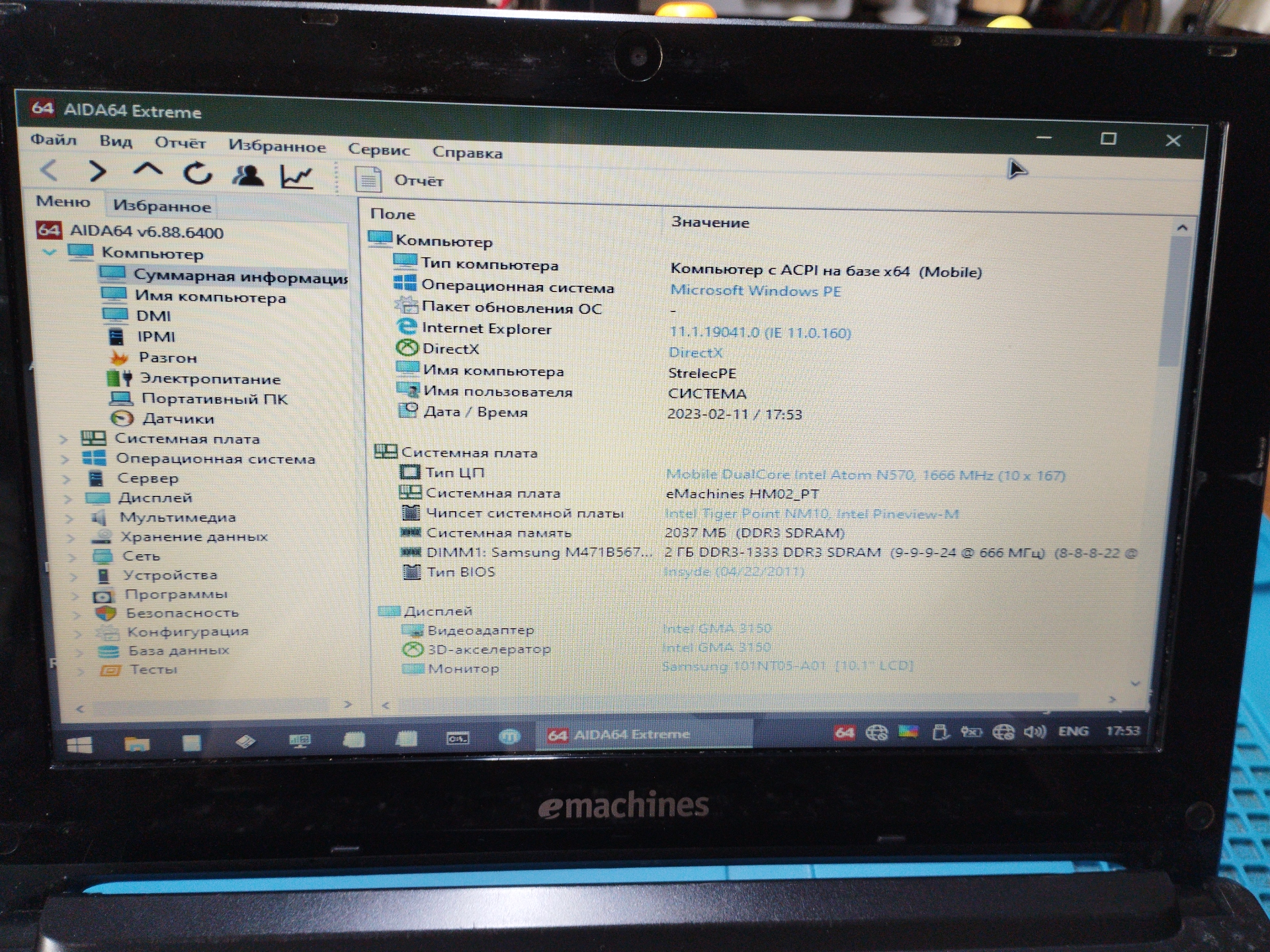Go forward with the right arrow toolbar button
This screenshot has width=1270, height=952.
click(97, 172)
